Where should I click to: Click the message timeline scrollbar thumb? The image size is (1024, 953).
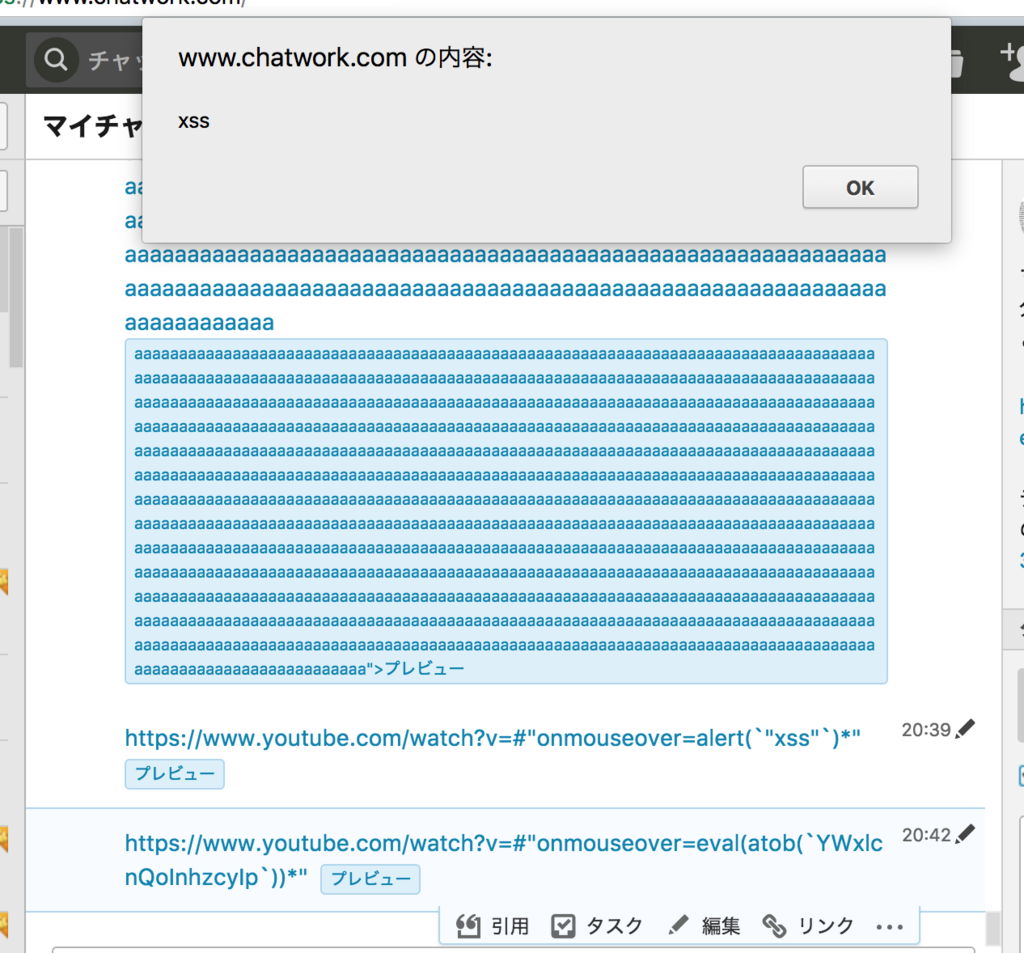(993, 929)
